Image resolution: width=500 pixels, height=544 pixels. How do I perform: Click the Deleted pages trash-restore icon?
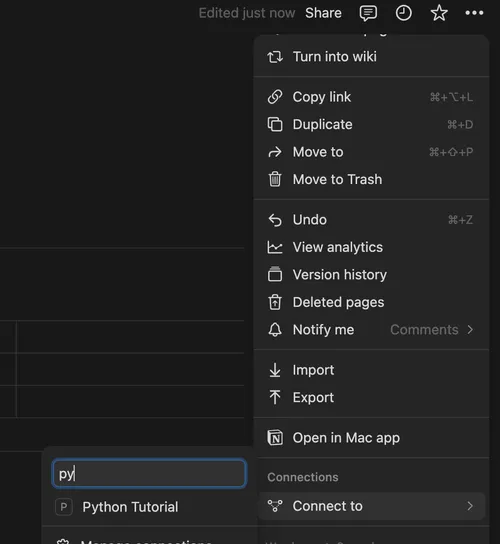(275, 302)
